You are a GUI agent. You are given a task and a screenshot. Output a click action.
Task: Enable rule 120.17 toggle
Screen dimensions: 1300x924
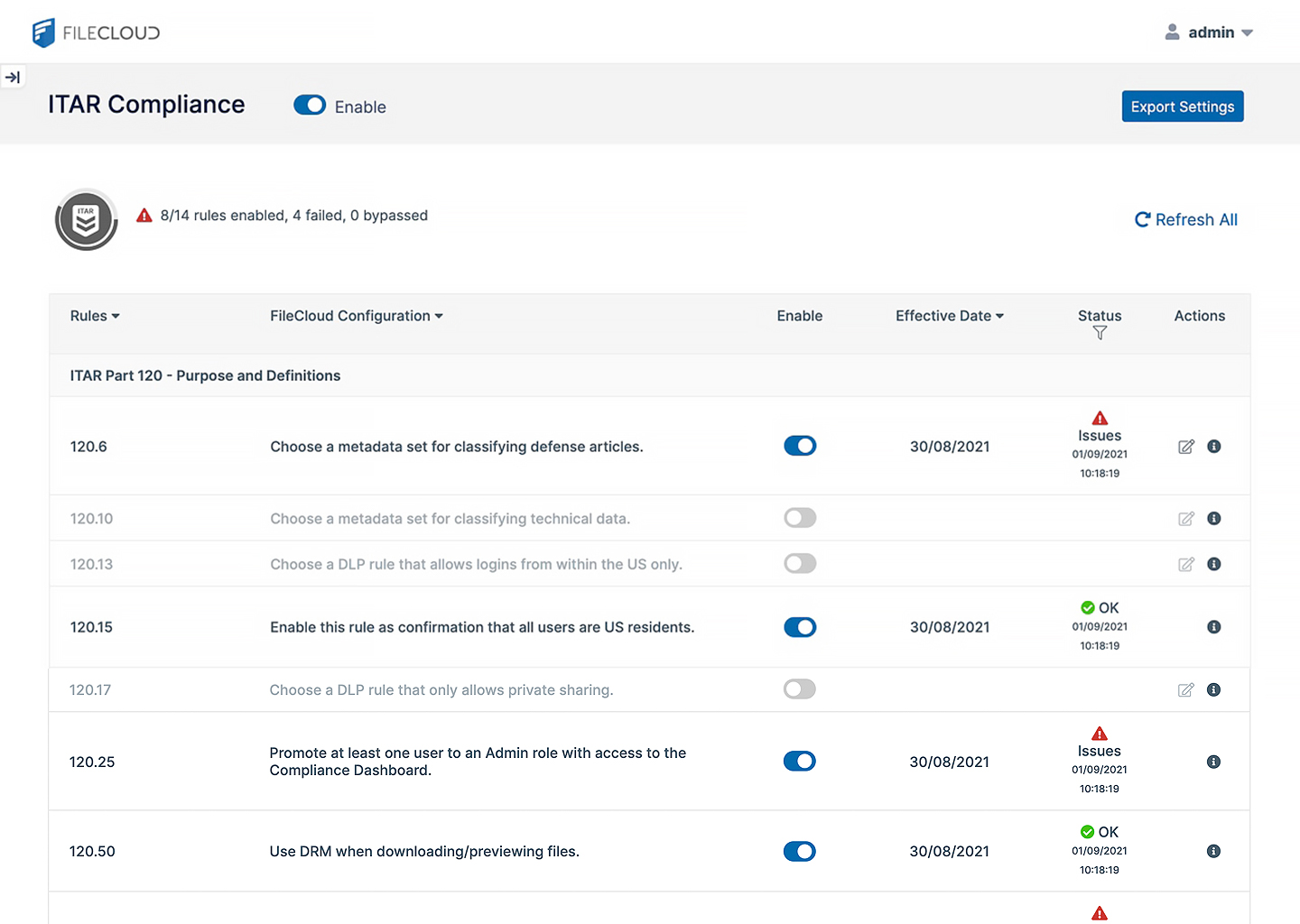pos(800,689)
